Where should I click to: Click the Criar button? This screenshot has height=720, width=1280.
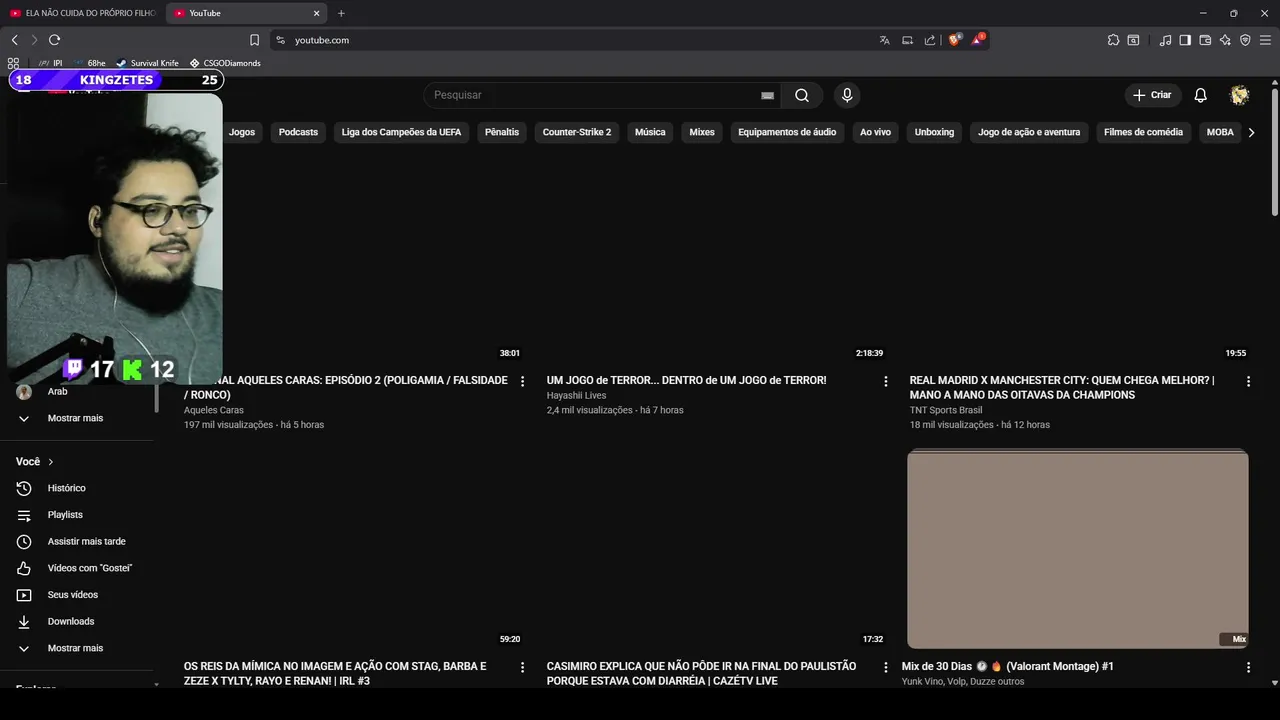click(1153, 95)
